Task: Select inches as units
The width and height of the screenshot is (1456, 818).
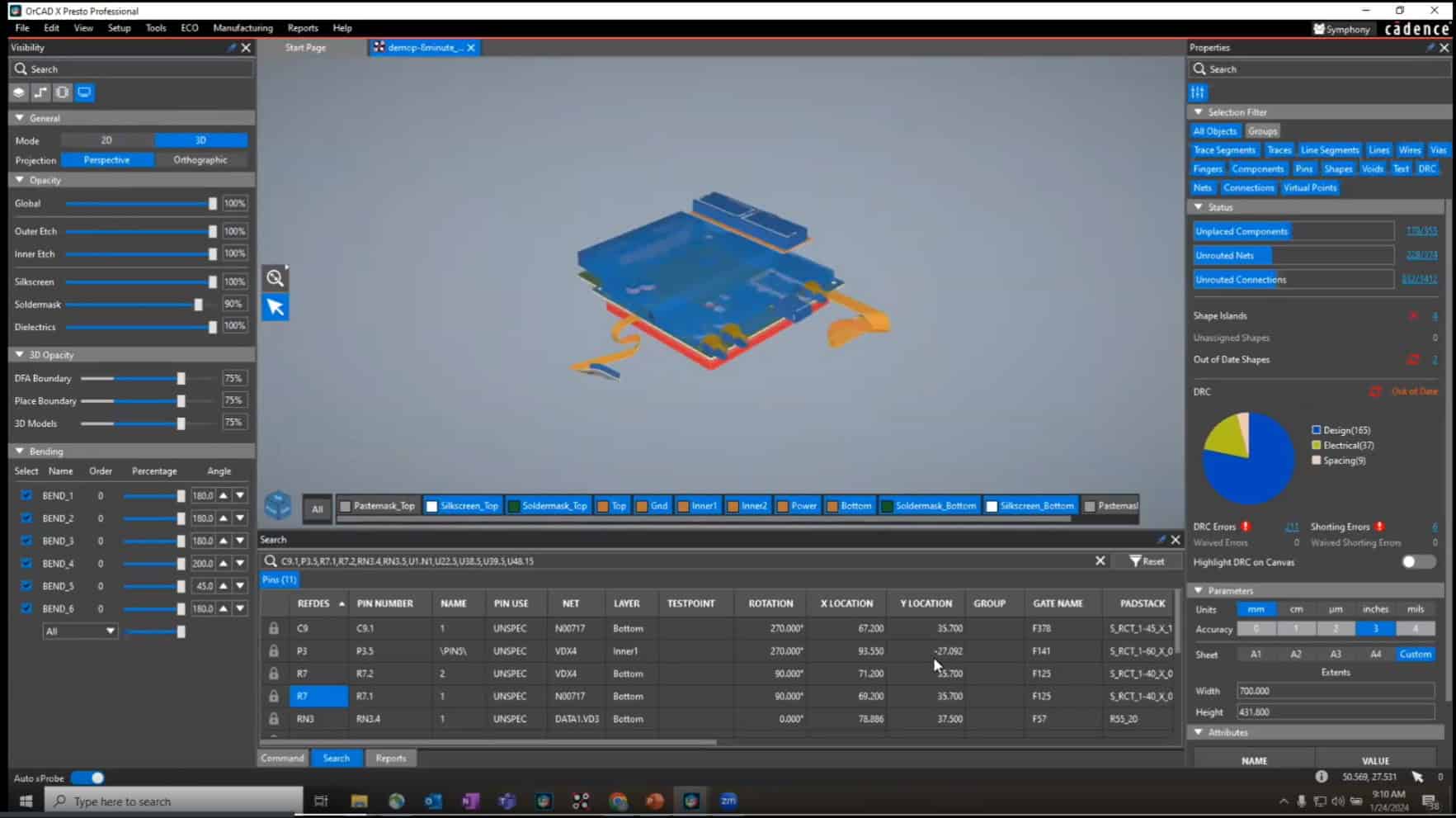Action: (x=1375, y=609)
